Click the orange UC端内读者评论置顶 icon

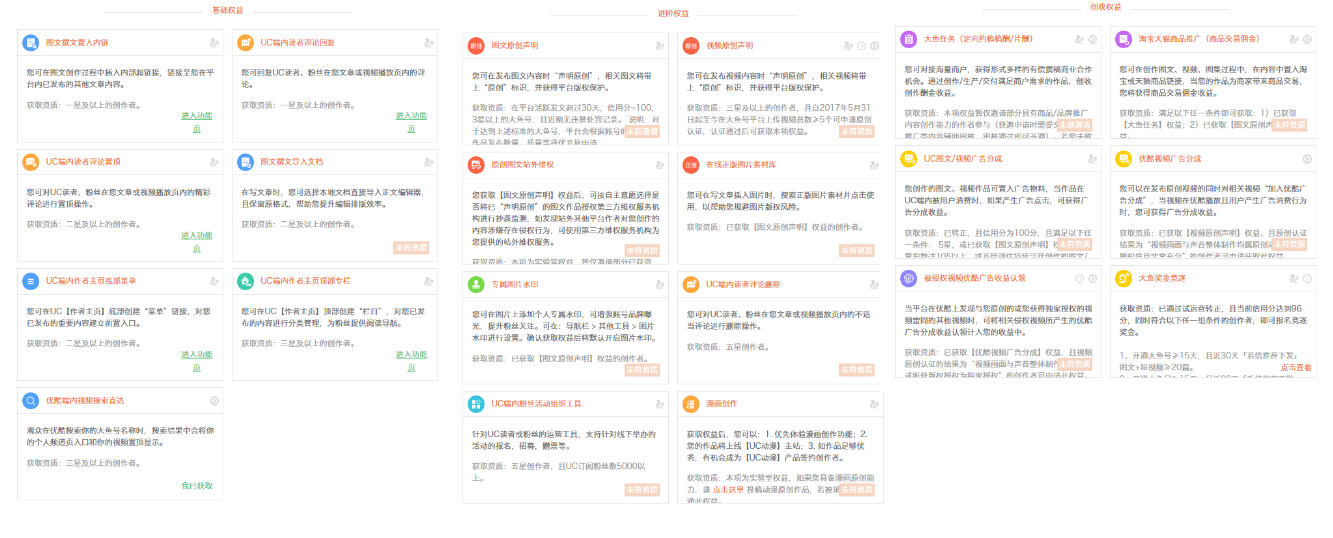click(x=32, y=162)
